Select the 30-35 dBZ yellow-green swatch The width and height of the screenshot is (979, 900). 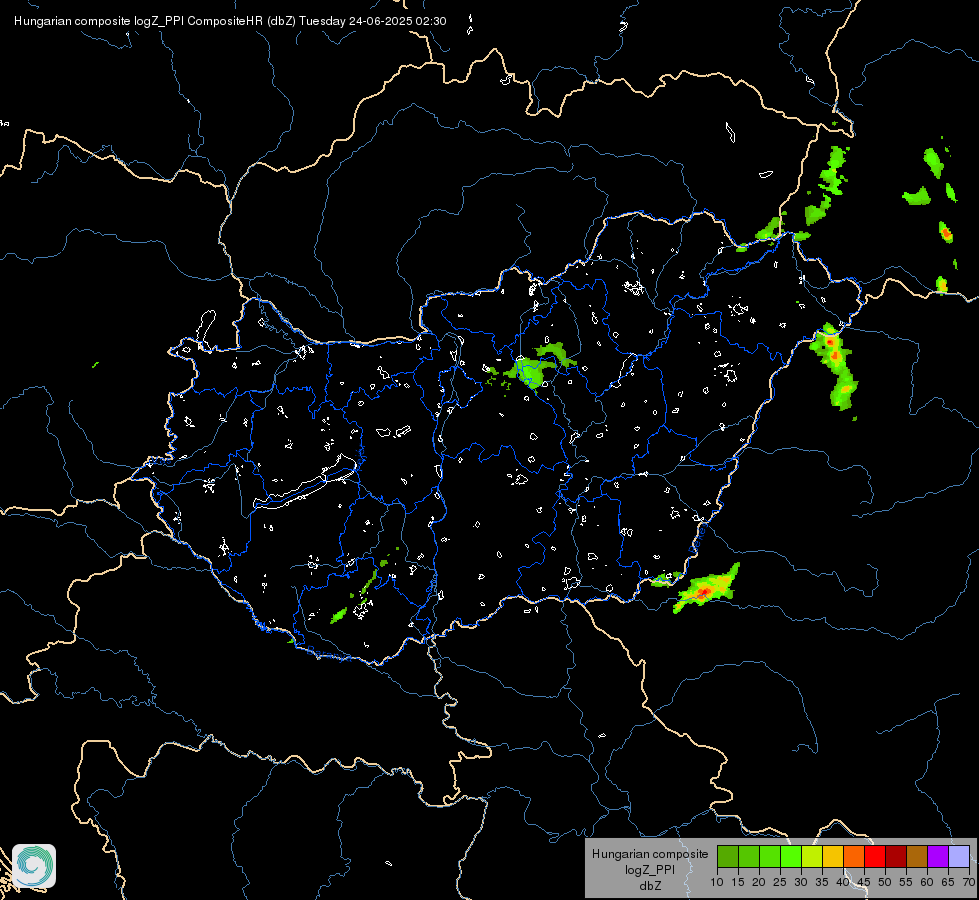coord(812,856)
